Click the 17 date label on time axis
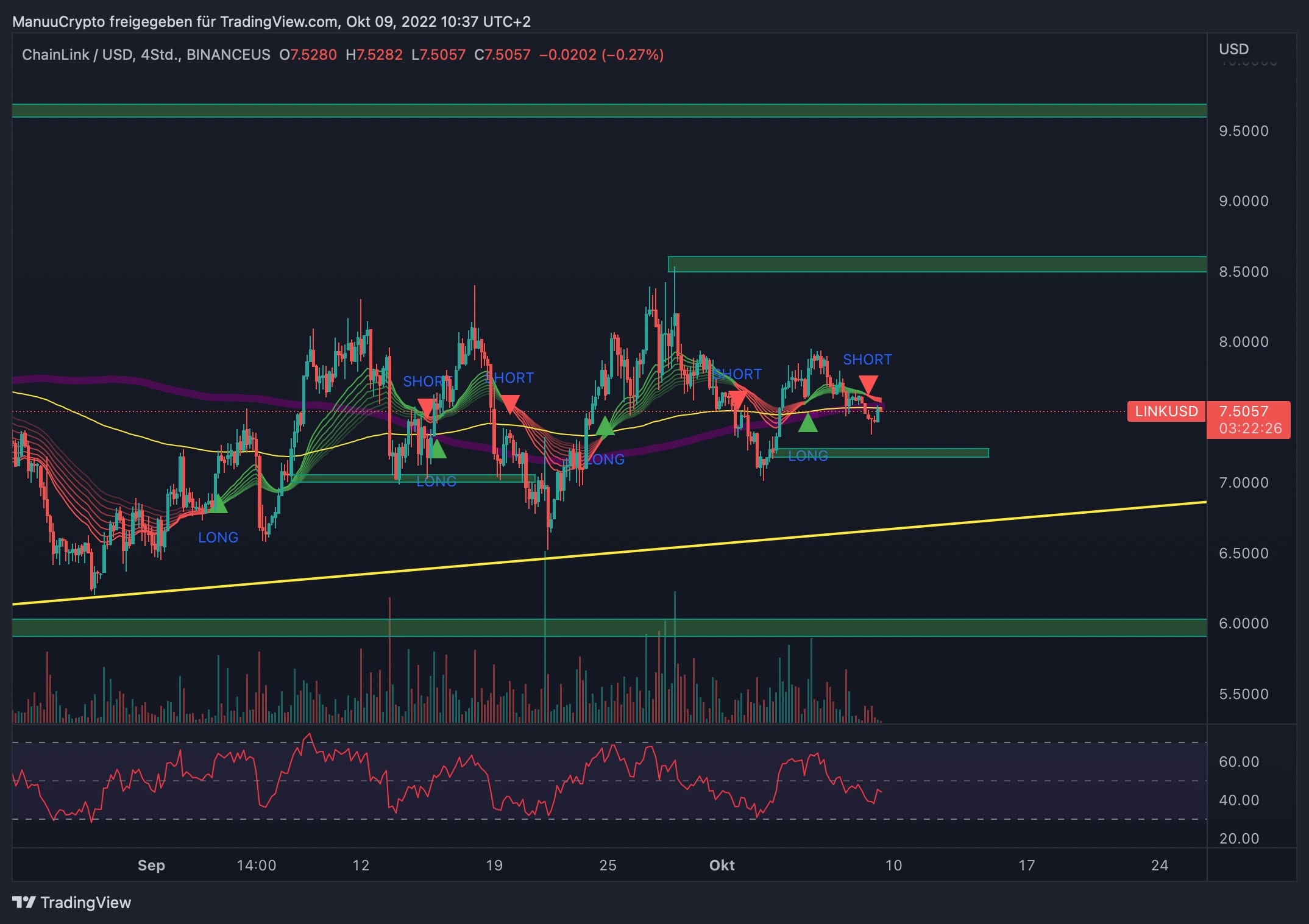Viewport: 1309px width, 924px height. tap(1027, 865)
